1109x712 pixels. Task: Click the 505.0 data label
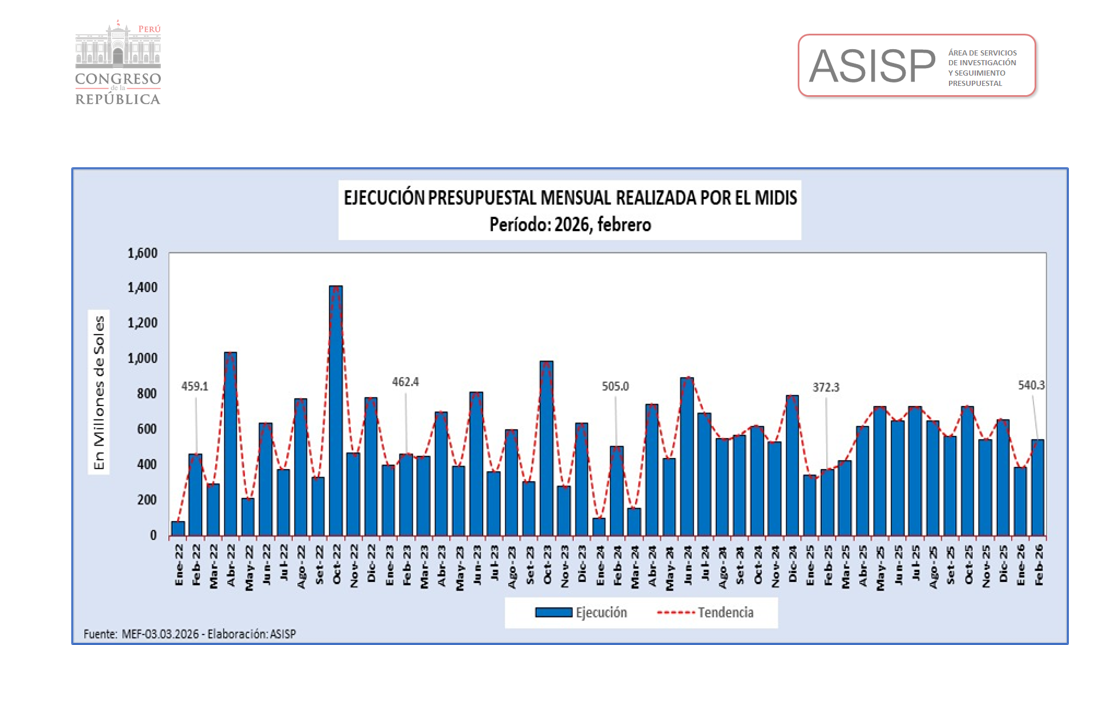(616, 386)
